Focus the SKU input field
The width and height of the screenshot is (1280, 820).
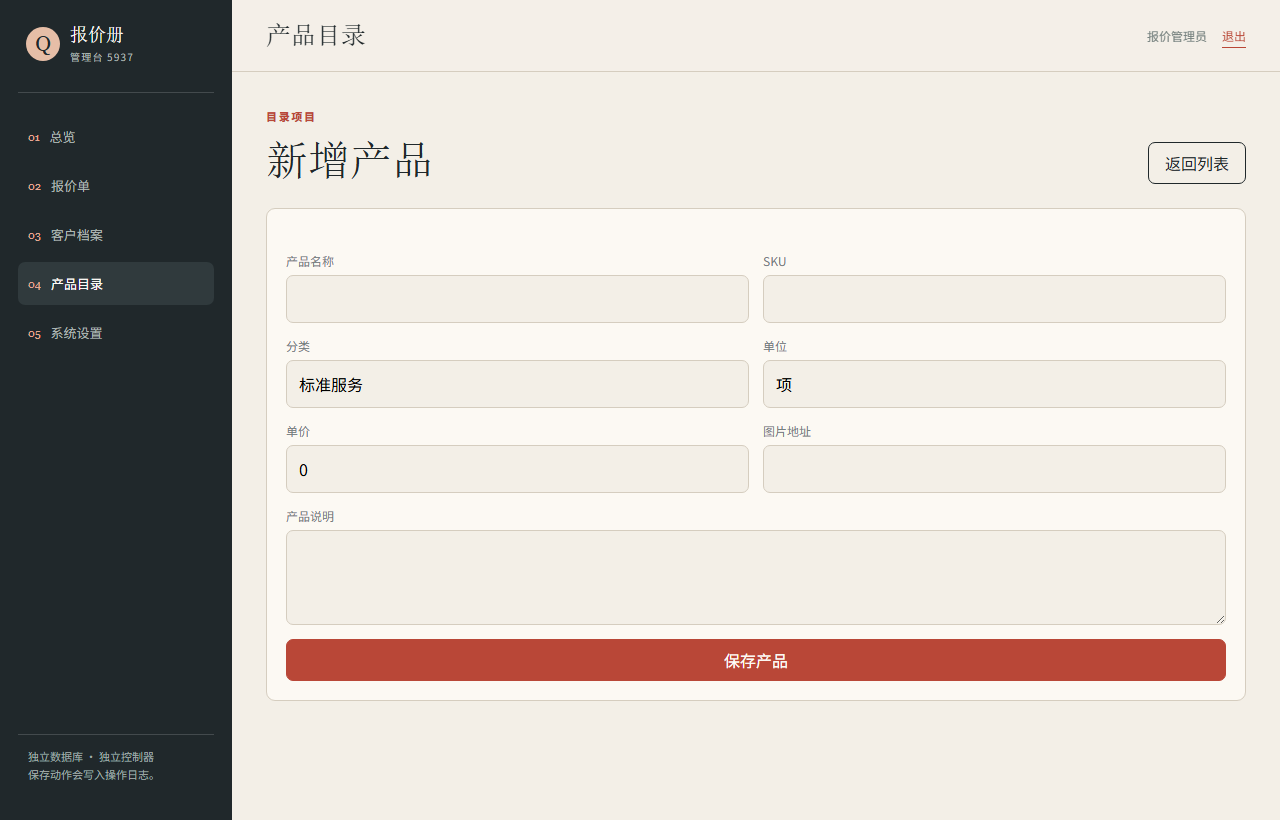point(994,299)
